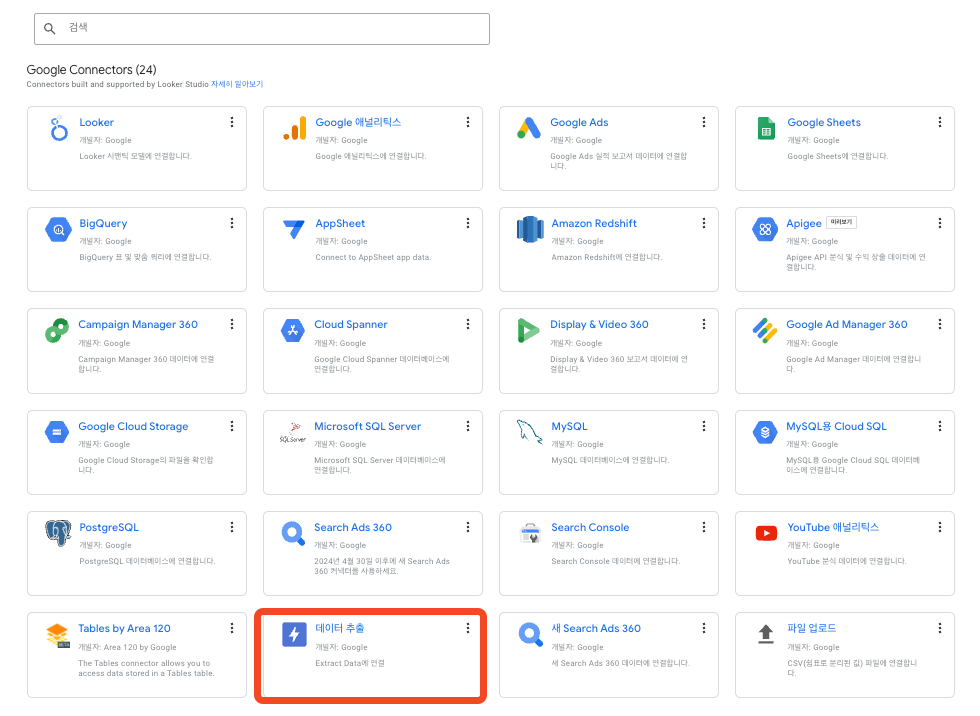Click the BigQuery hexagon icon
This screenshot has width=980, height=716.
[58, 229]
